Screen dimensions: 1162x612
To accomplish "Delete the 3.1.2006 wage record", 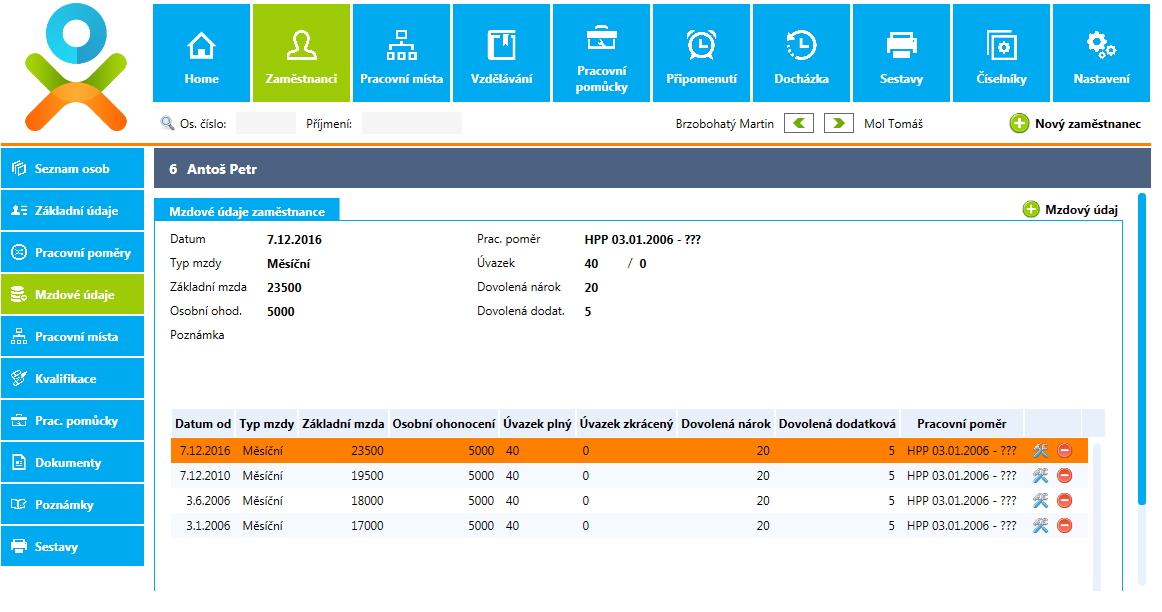I will coord(1065,526).
